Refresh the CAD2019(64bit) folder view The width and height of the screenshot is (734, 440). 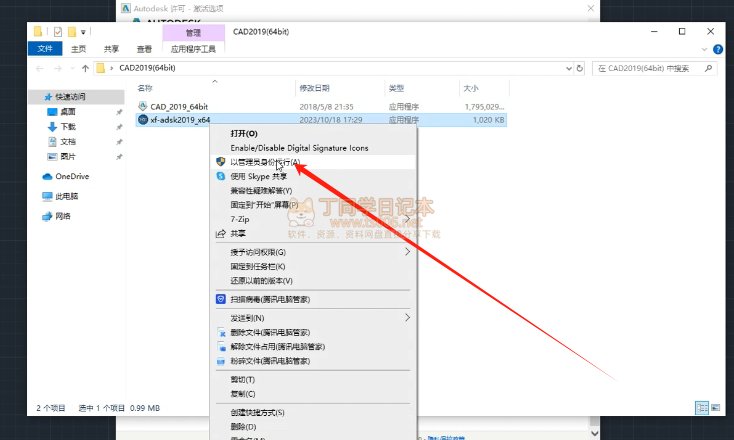(580, 68)
